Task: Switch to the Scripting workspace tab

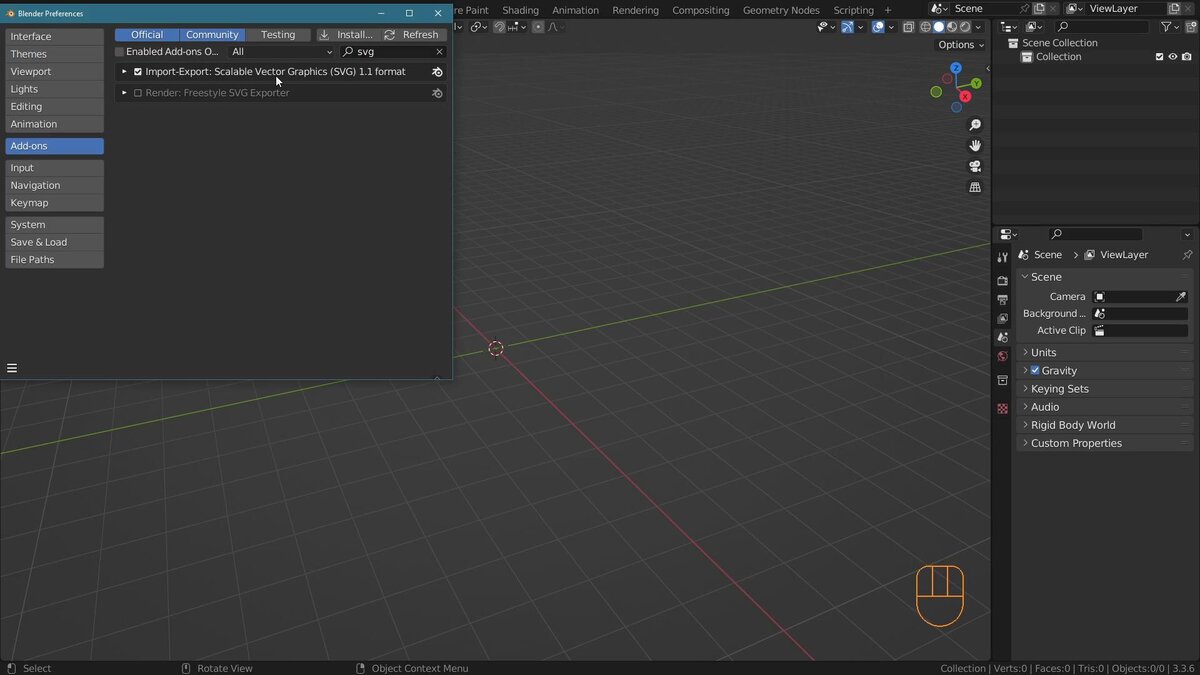Action: [853, 10]
